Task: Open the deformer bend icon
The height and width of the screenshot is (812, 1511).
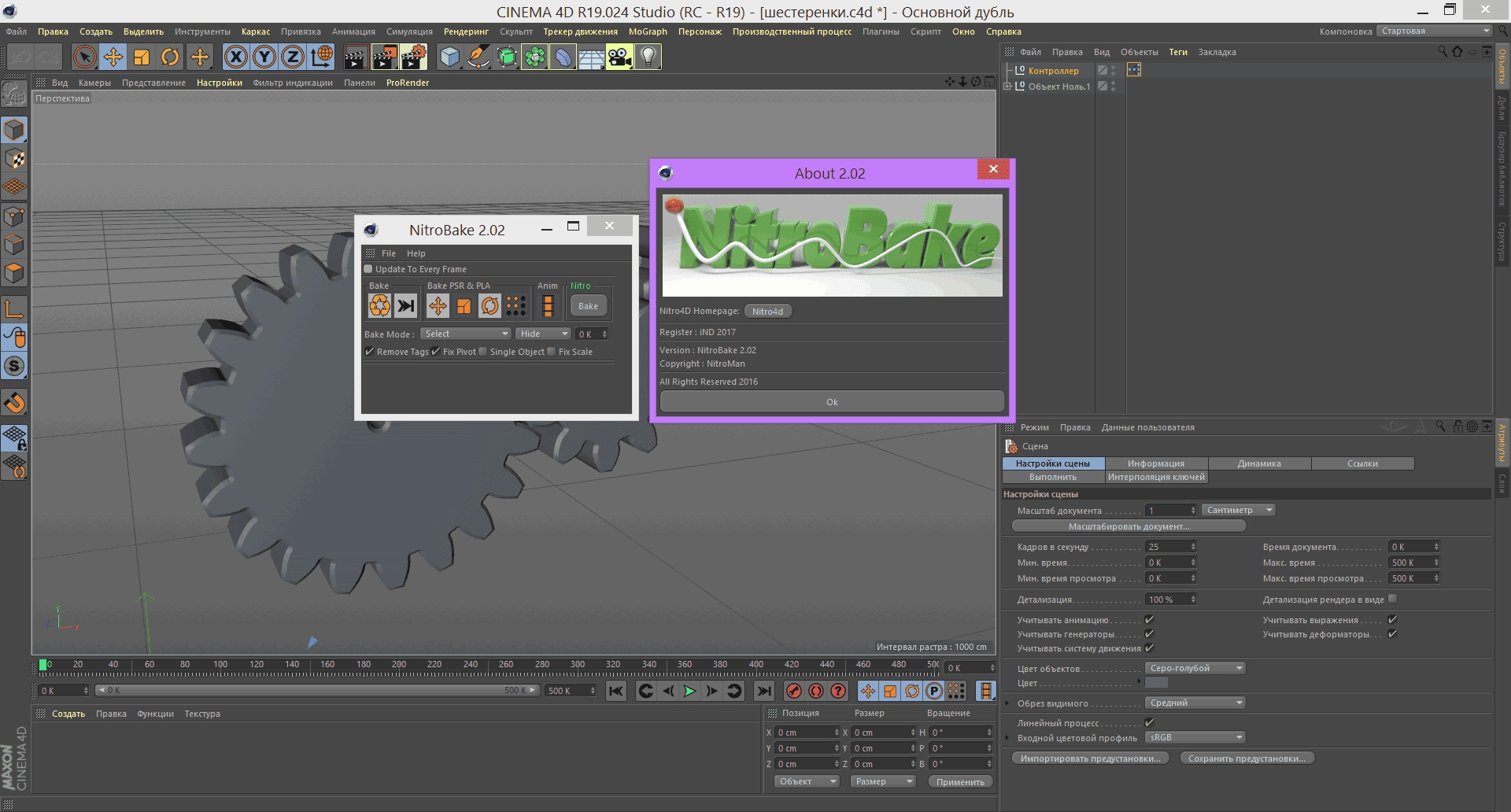Action: coord(563,57)
